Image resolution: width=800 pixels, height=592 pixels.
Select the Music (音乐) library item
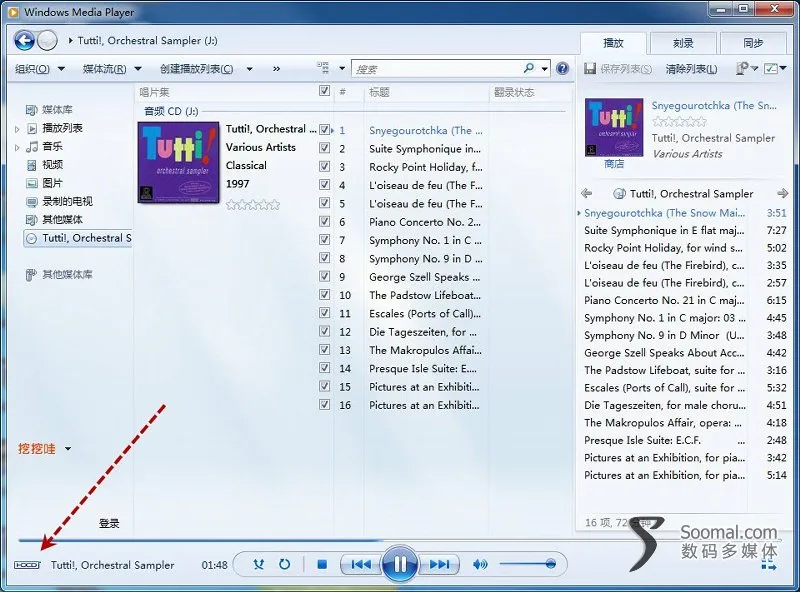[45, 146]
